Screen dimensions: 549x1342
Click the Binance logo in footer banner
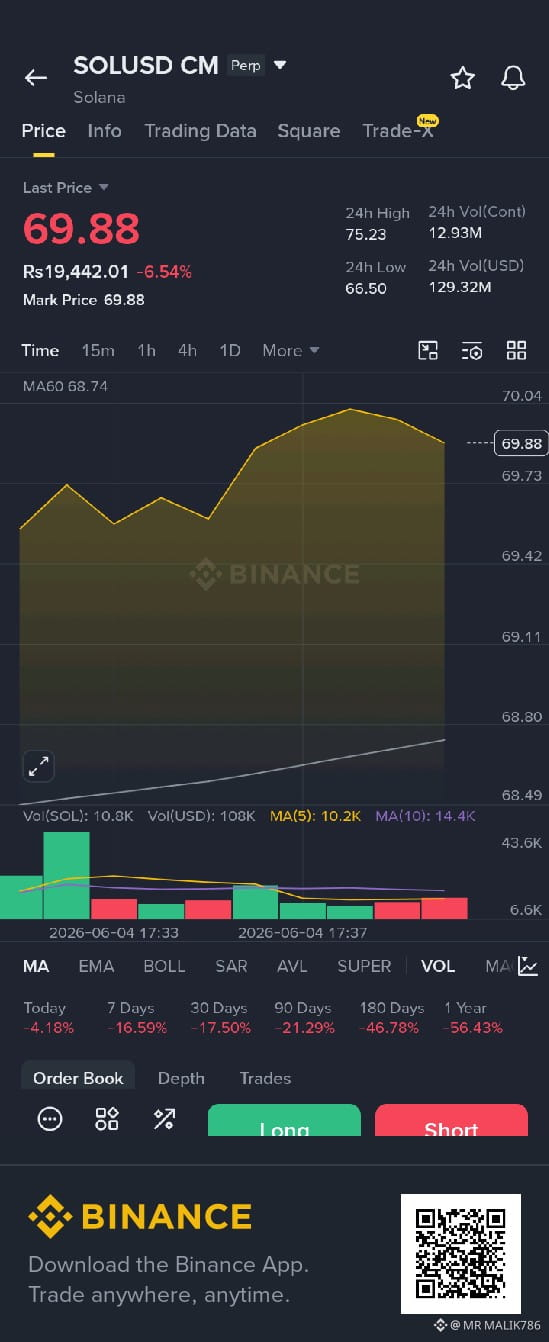(140, 1217)
